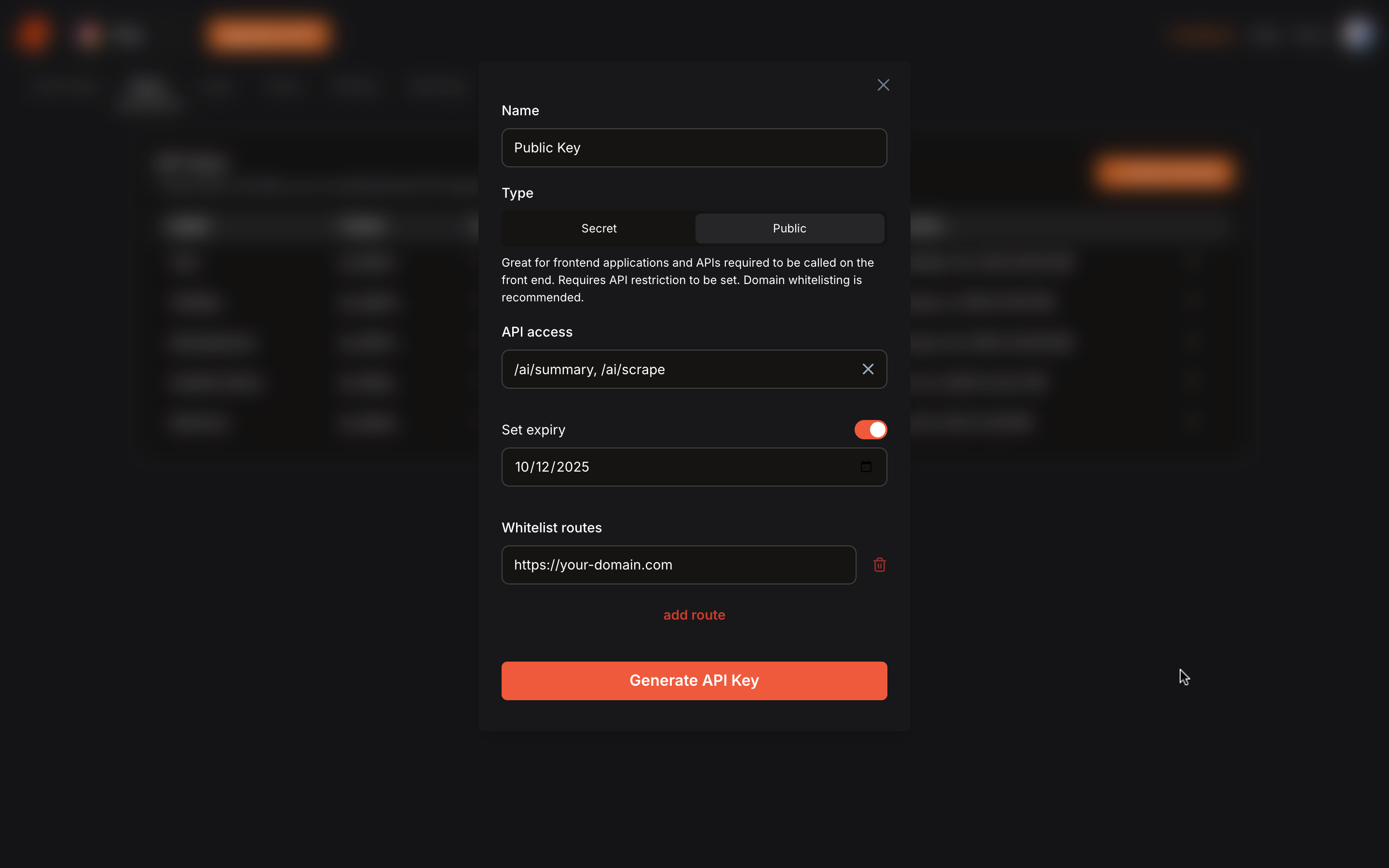
Task: Edit the expiry date field
Action: pyautogui.click(x=694, y=466)
